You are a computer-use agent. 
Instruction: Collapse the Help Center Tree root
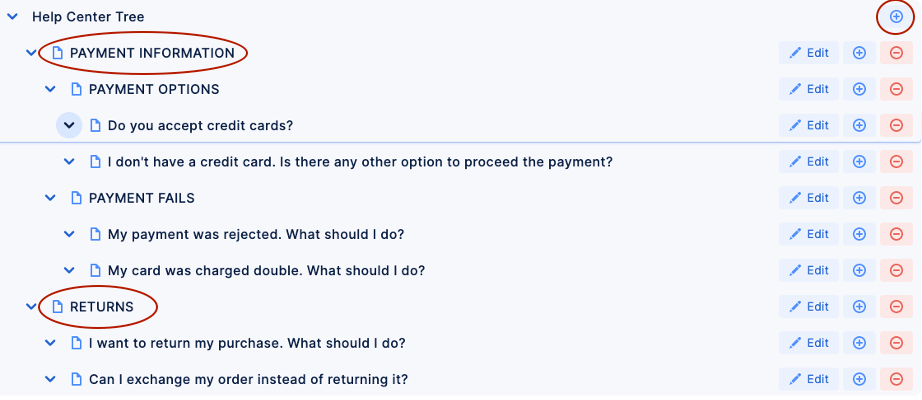coord(12,17)
